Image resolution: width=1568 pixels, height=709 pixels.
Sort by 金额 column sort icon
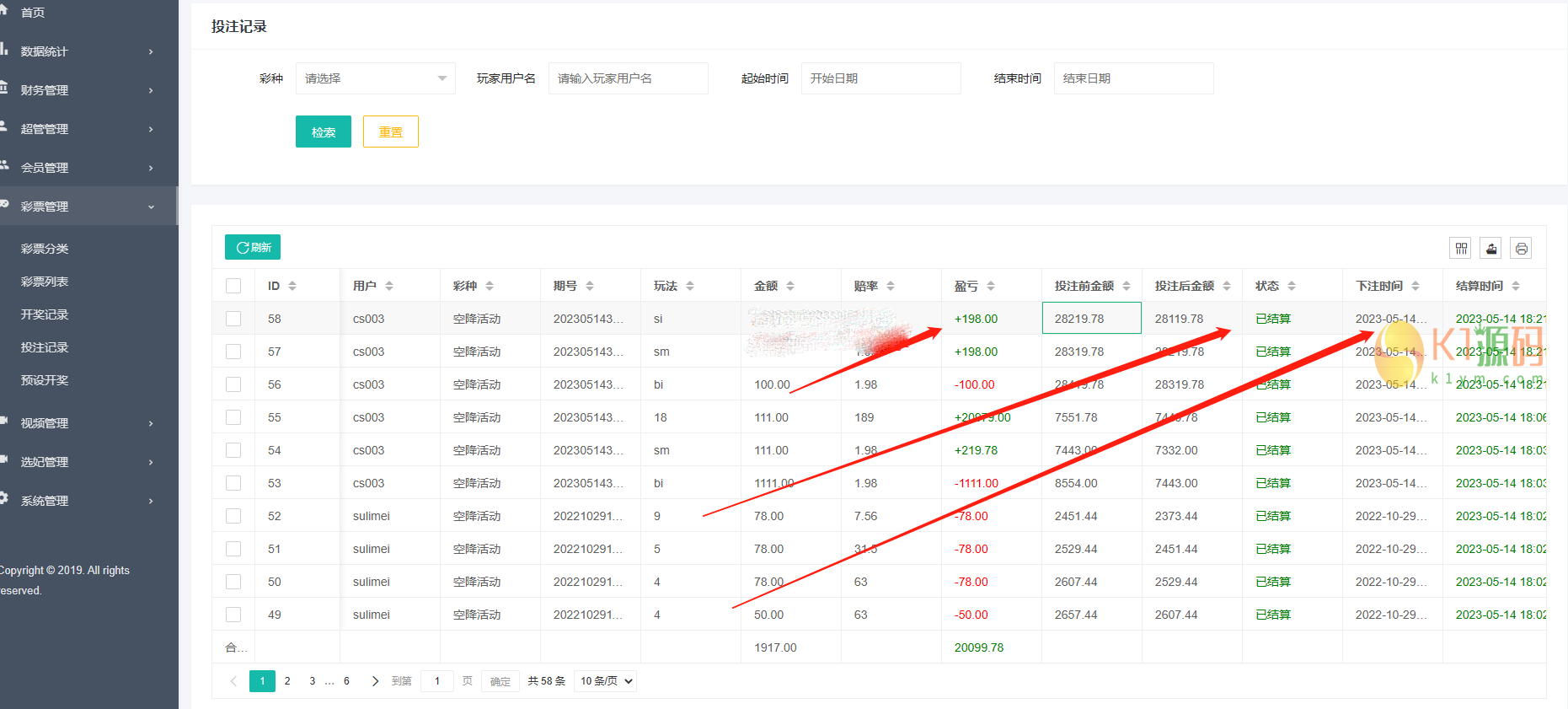(x=790, y=286)
